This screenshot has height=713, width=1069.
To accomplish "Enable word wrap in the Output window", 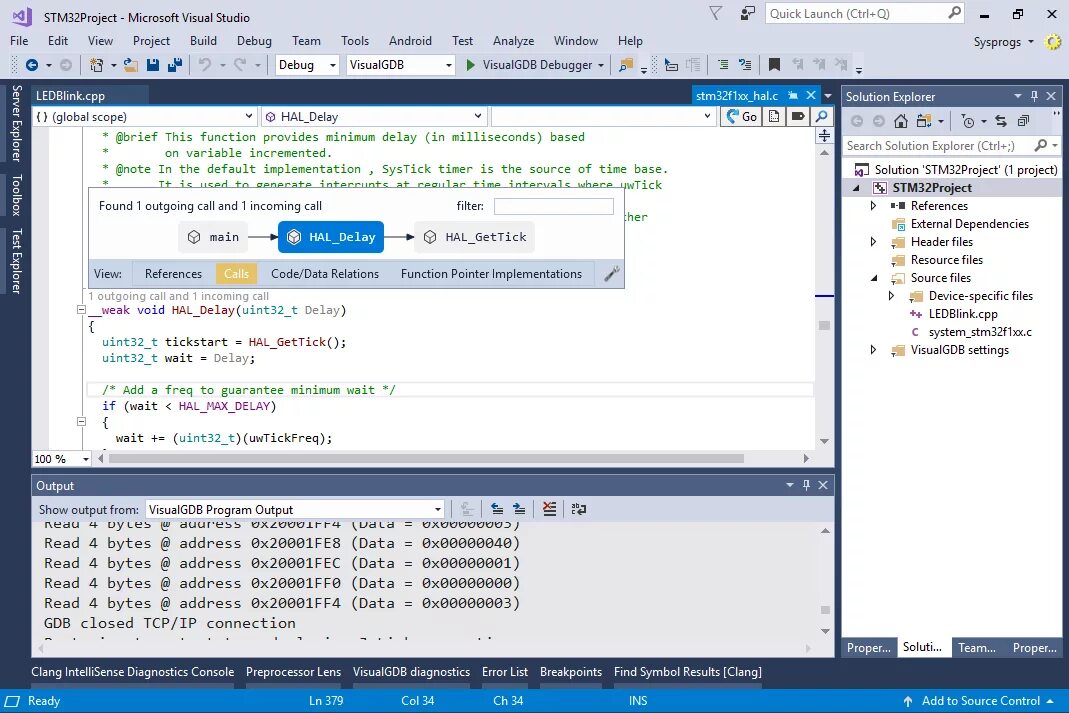I will click(579, 509).
